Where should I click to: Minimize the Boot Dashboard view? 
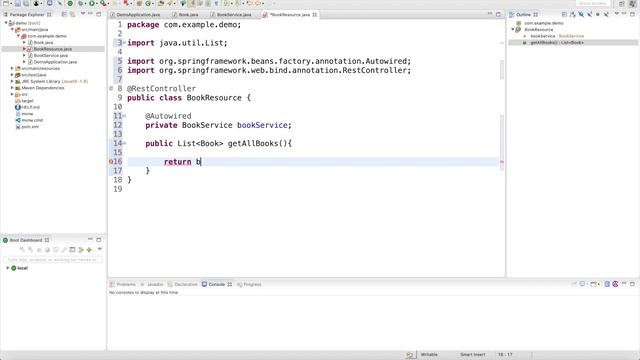[x=90, y=240]
